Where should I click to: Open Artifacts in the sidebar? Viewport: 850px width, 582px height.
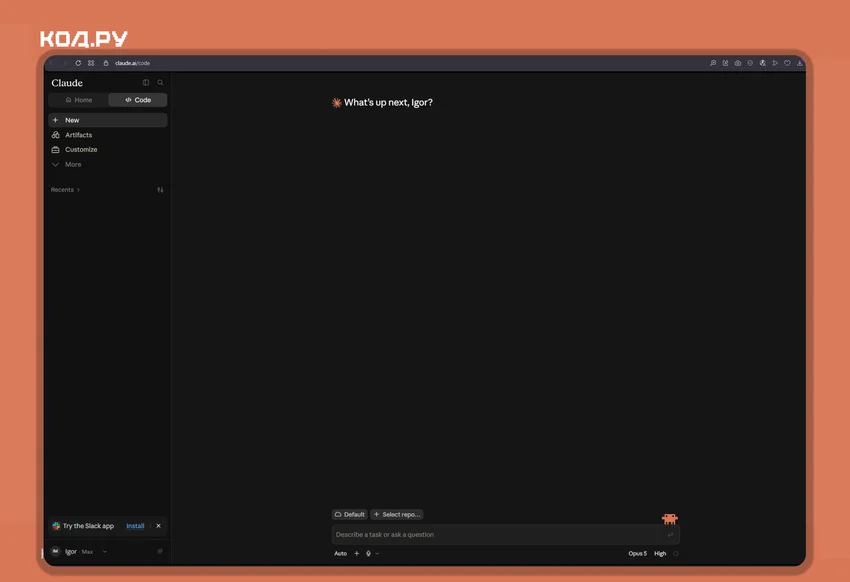[107, 134]
